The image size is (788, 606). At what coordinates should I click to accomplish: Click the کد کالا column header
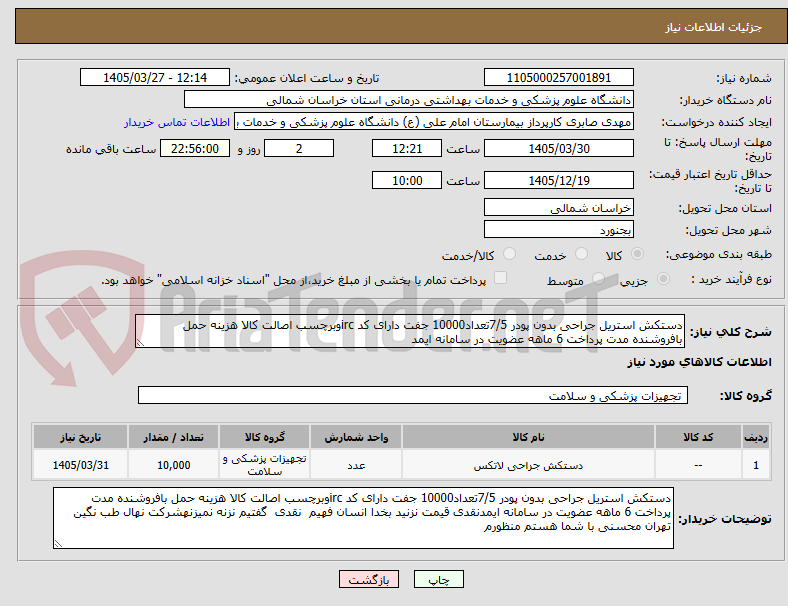tap(698, 437)
